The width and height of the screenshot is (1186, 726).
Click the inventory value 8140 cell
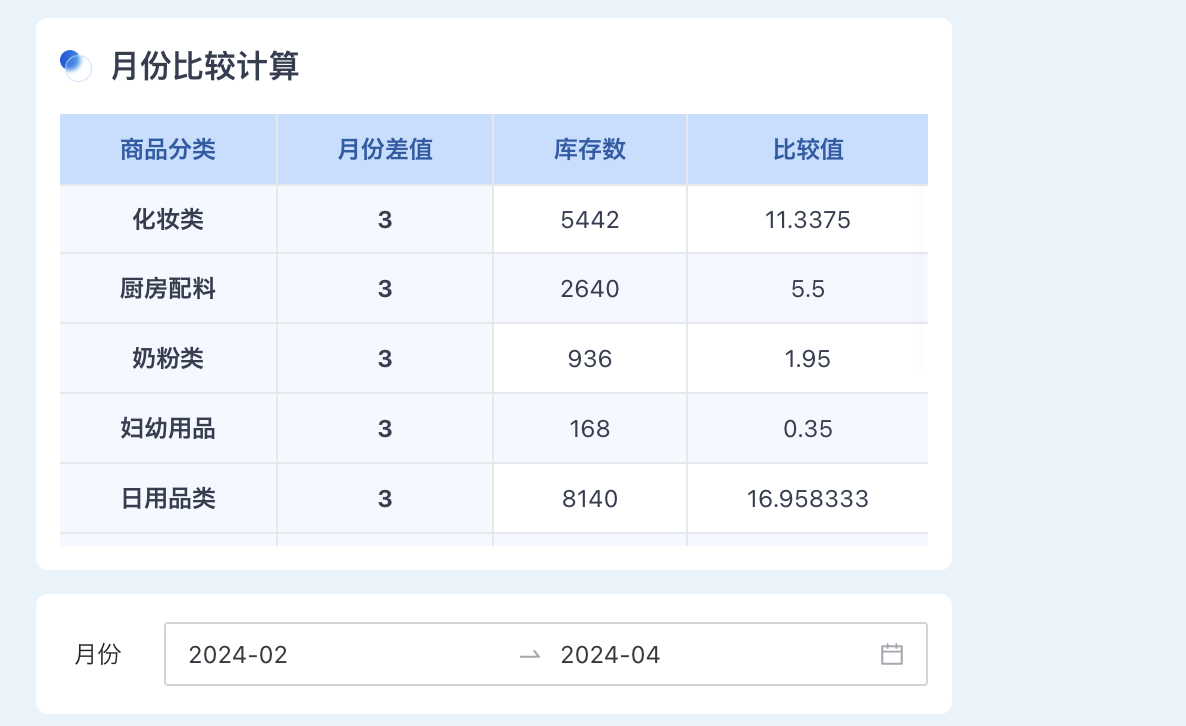pos(589,498)
